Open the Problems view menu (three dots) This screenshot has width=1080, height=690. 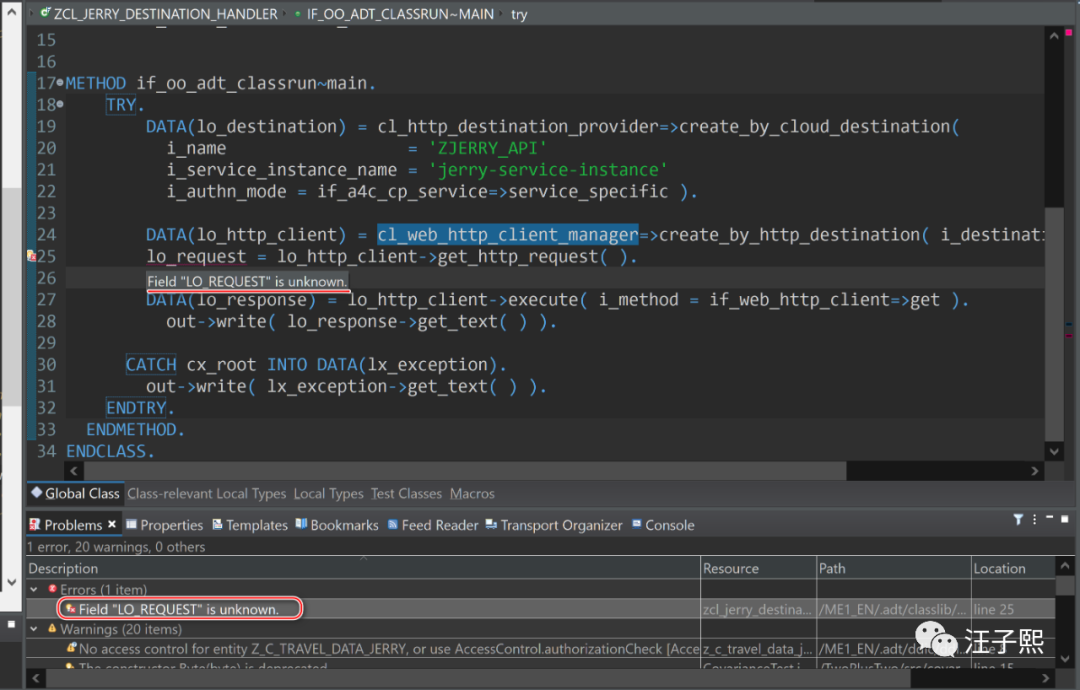click(x=1035, y=519)
